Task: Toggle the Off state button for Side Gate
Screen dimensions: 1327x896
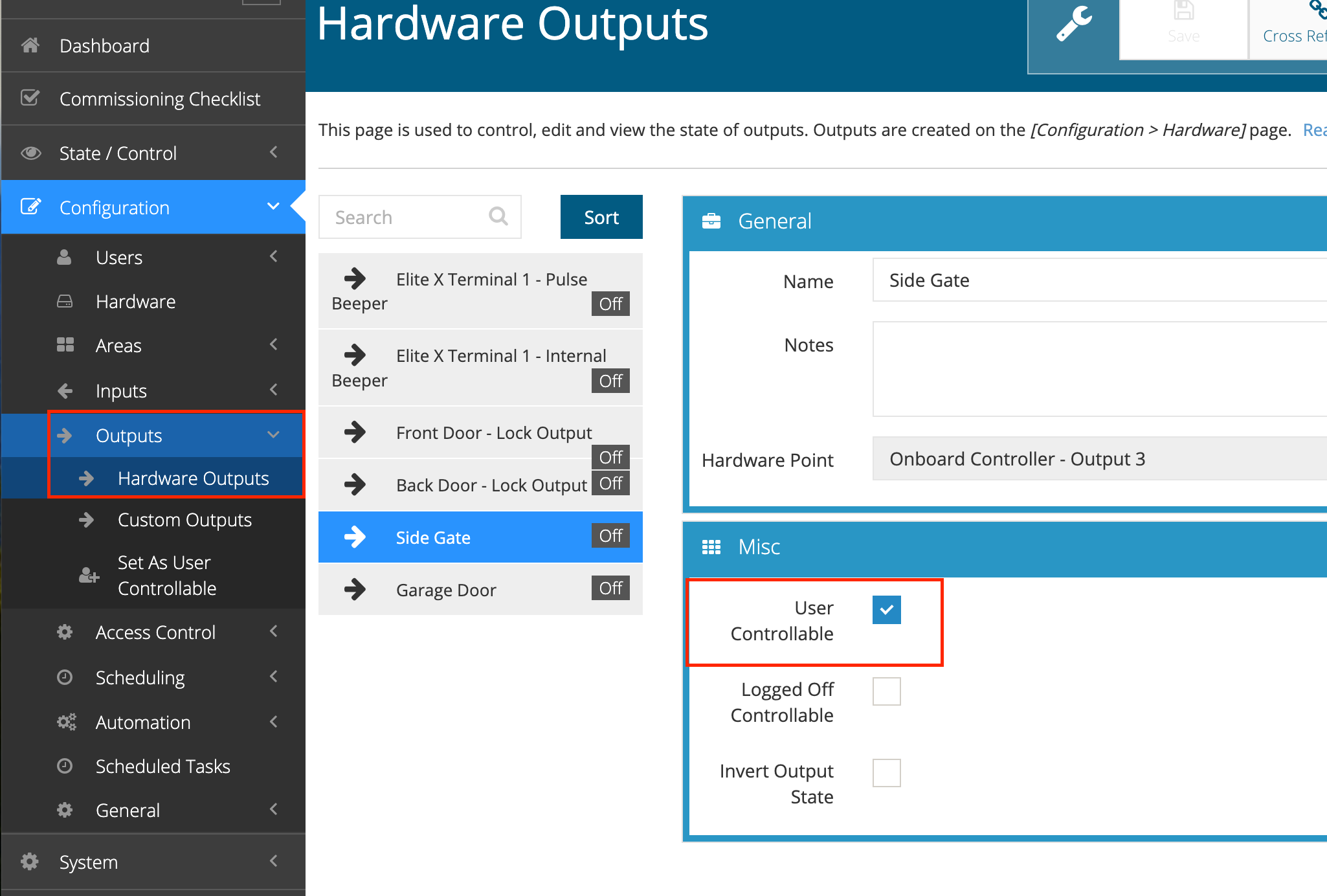Action: click(x=610, y=536)
